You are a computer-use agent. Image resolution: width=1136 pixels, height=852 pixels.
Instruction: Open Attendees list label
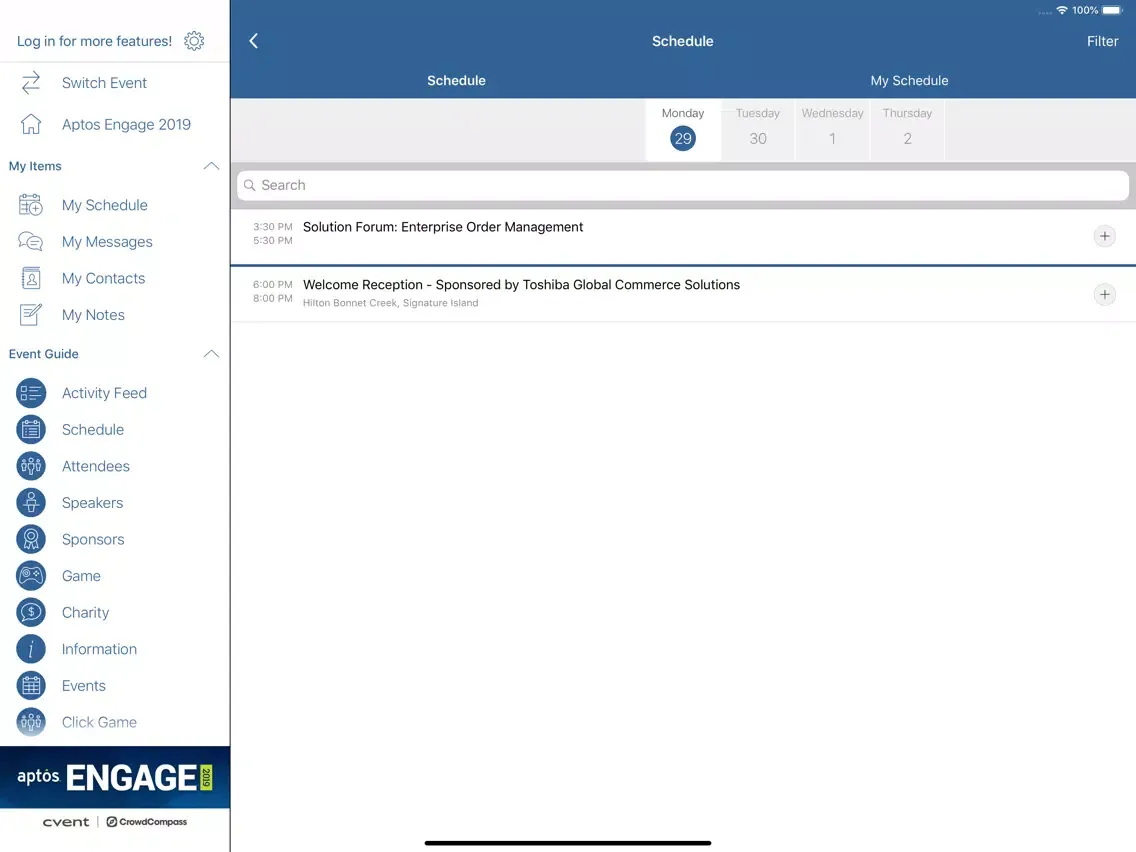(x=96, y=466)
